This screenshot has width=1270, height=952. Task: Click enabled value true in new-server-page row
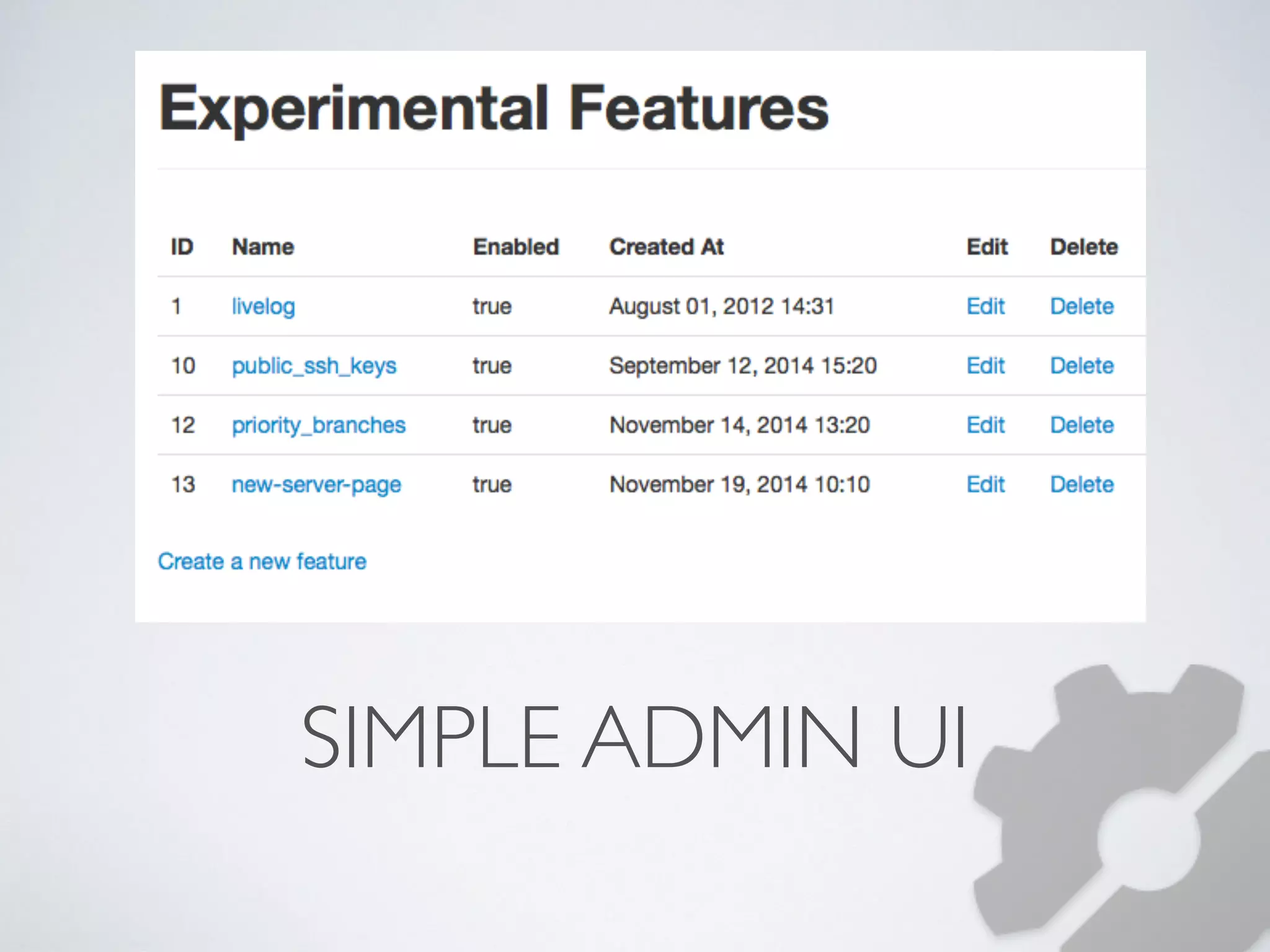click(492, 485)
